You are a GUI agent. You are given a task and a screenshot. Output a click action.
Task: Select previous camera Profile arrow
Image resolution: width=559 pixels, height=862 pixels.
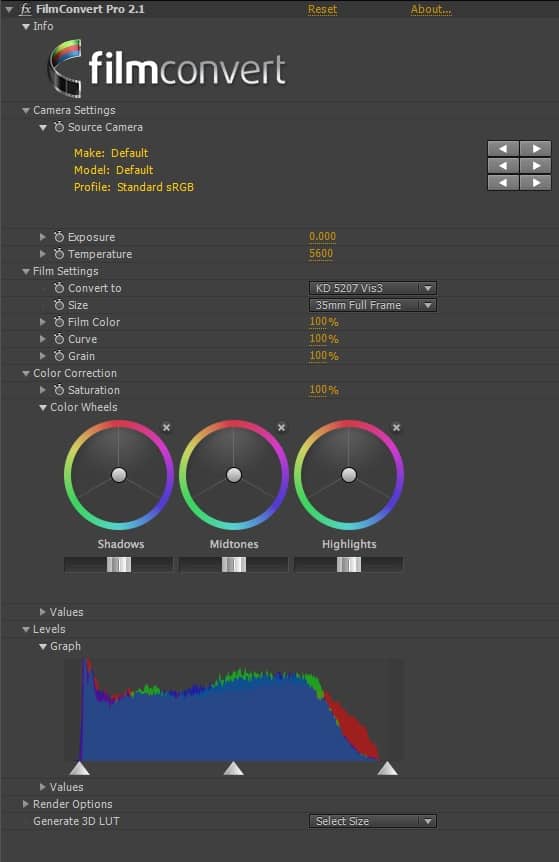(503, 183)
